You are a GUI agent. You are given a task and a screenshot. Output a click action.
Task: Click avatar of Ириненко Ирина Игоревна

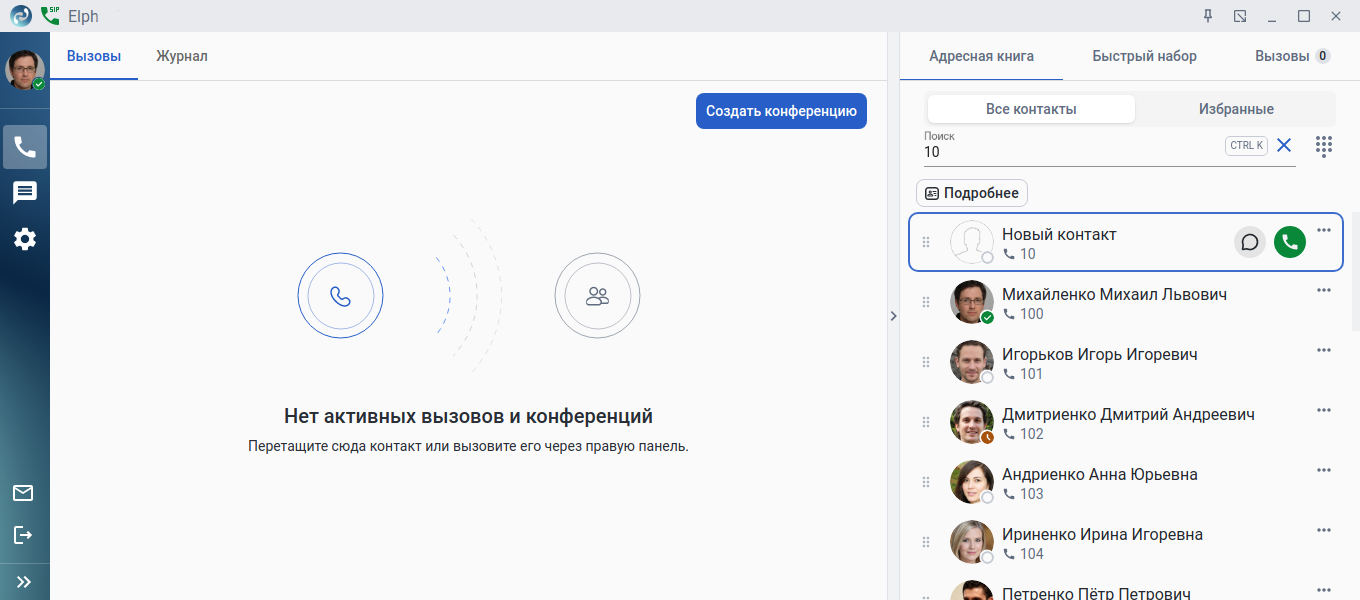(971, 542)
